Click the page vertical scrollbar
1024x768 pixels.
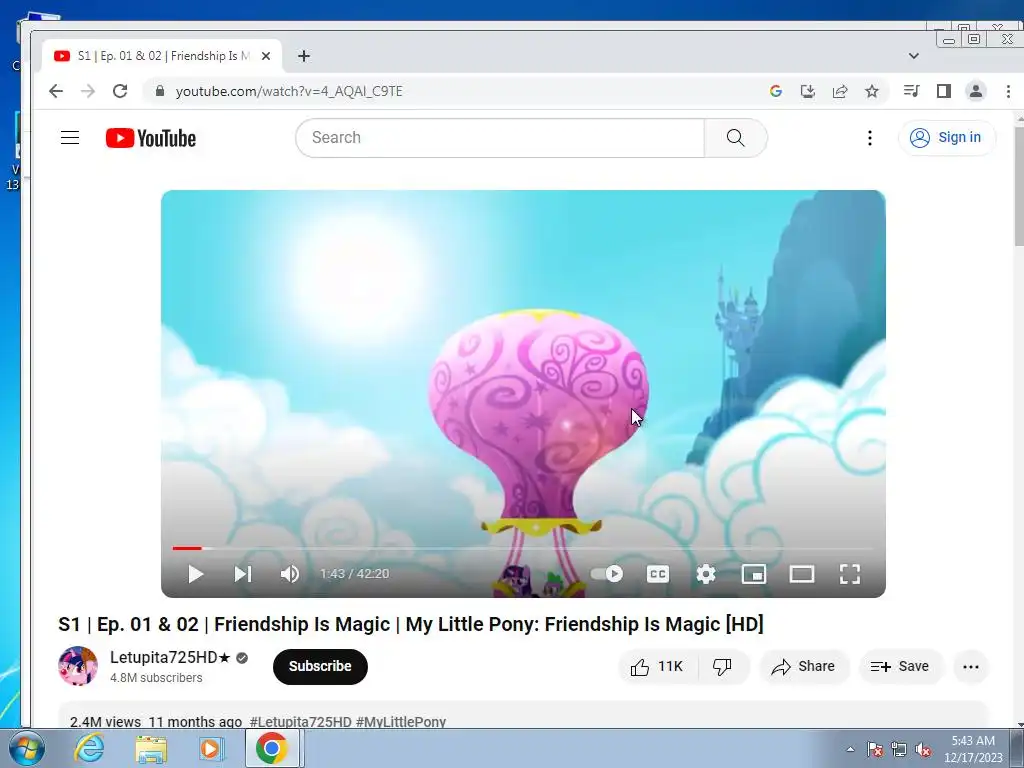pyautogui.click(x=1019, y=186)
